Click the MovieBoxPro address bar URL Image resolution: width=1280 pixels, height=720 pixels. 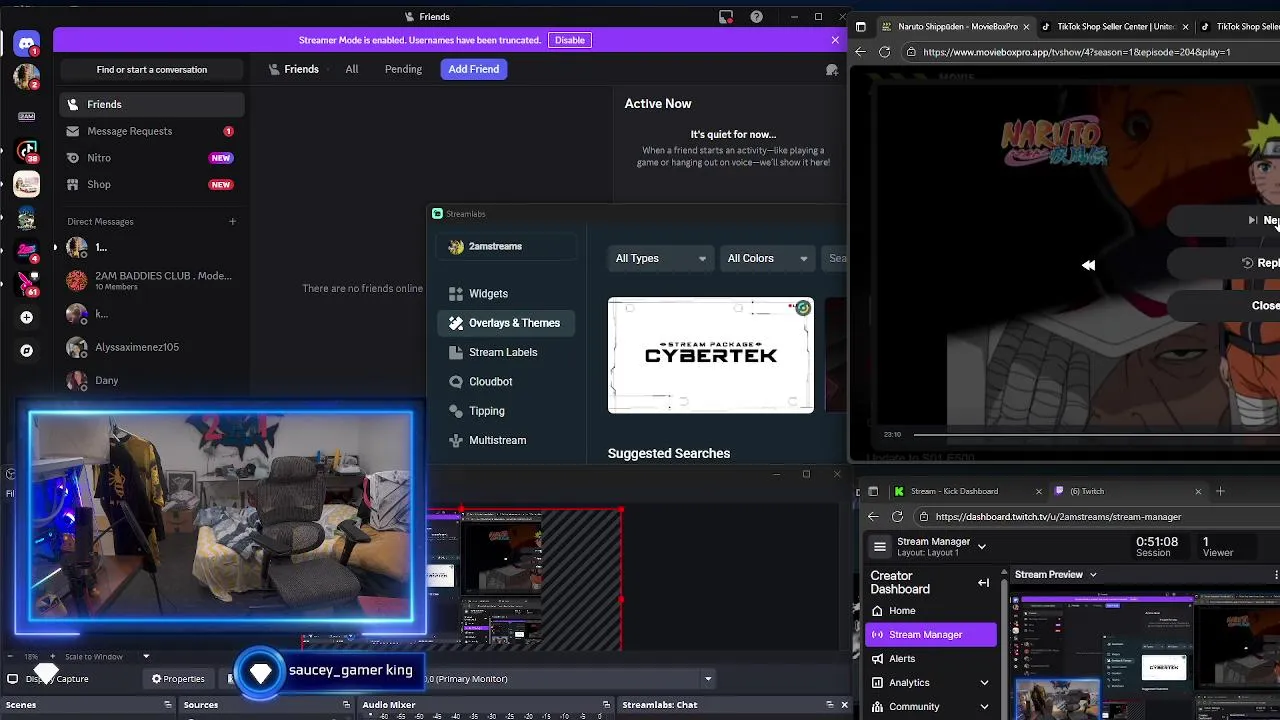1076,52
